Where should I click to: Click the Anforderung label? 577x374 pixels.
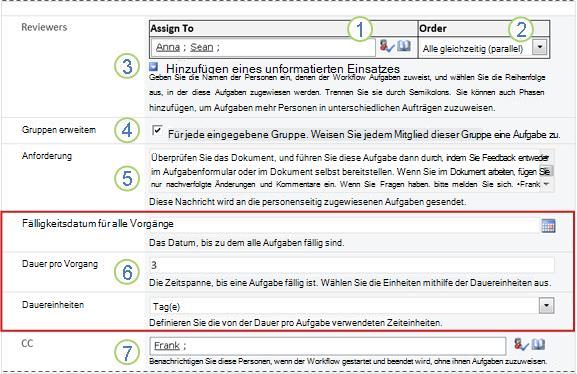click(x=47, y=156)
